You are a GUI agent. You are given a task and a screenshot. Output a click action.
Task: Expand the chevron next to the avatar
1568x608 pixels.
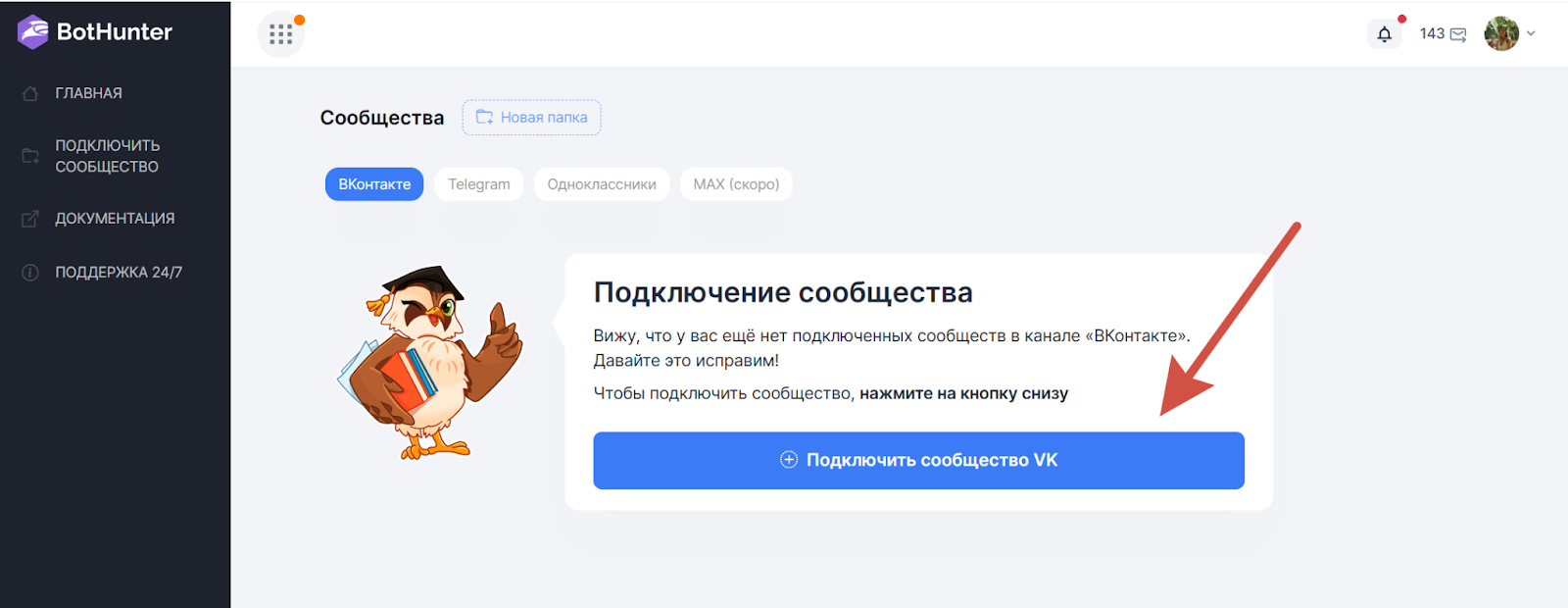click(x=1531, y=33)
